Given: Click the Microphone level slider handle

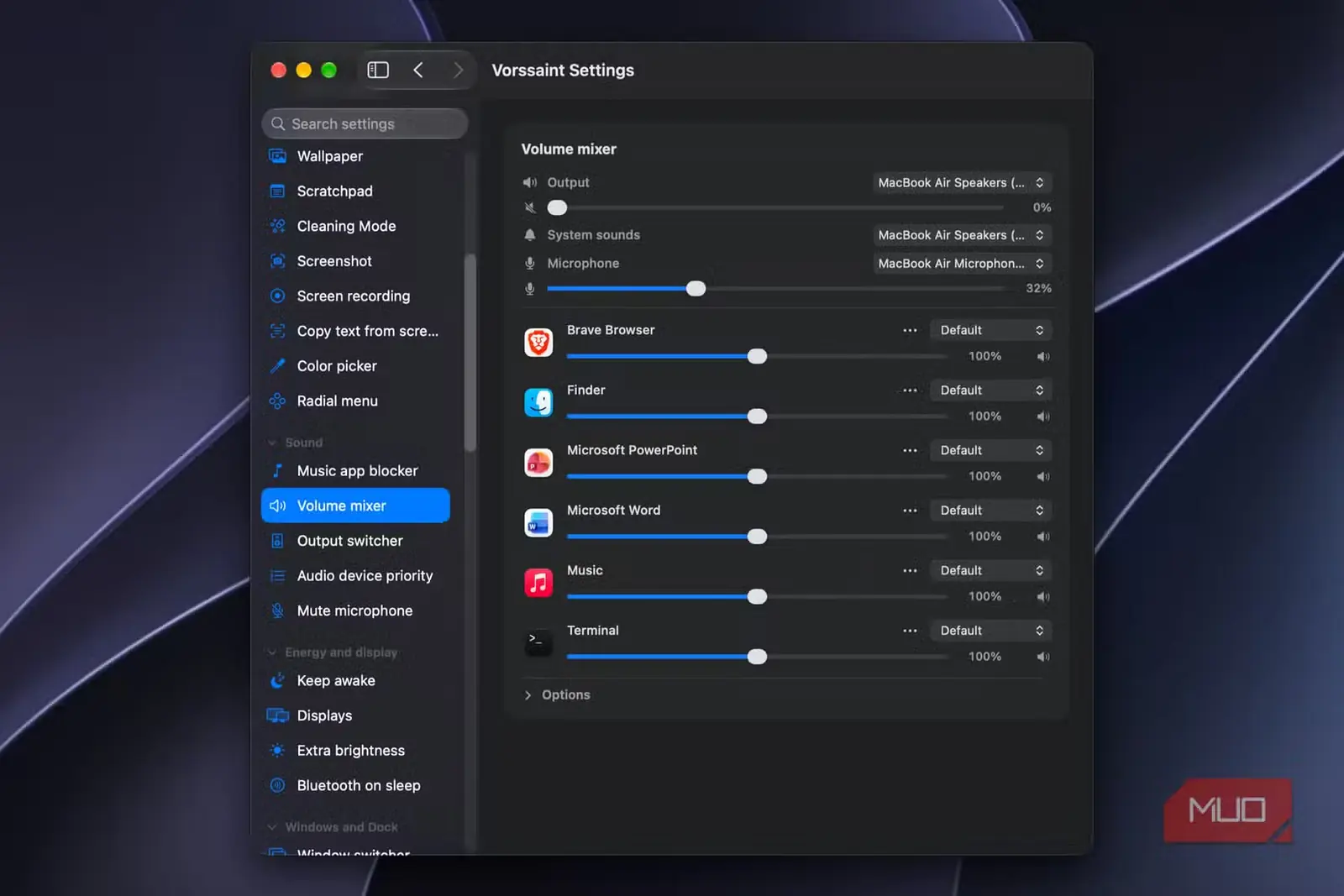Looking at the screenshot, I should (696, 288).
